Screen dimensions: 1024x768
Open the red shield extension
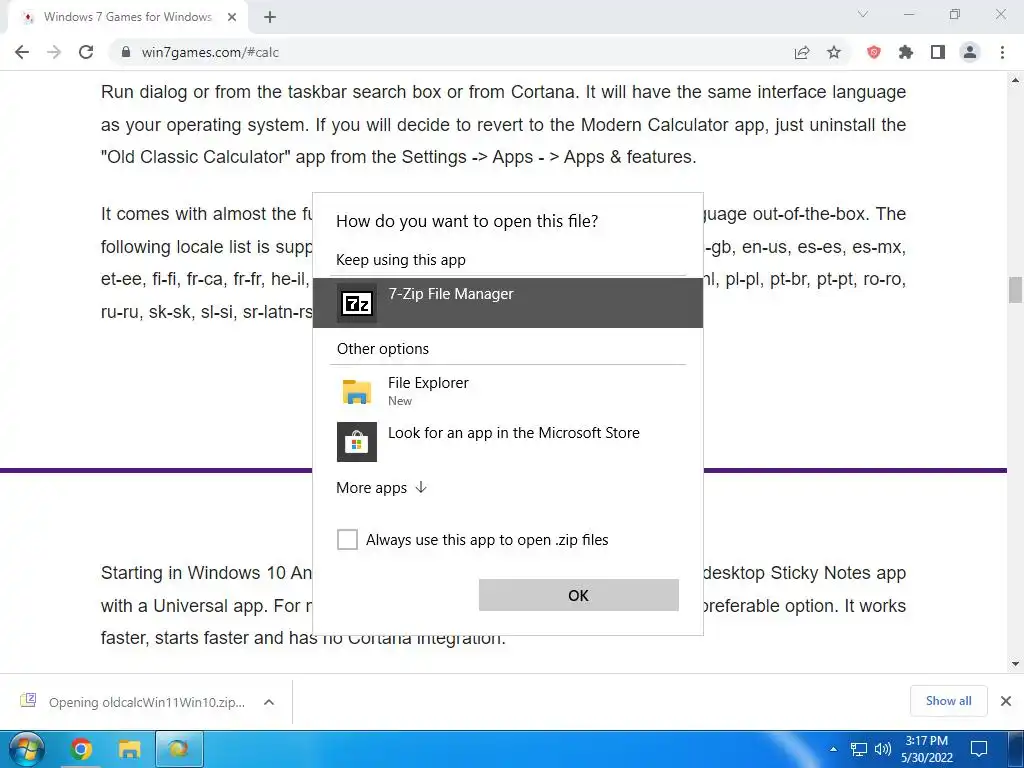click(874, 52)
